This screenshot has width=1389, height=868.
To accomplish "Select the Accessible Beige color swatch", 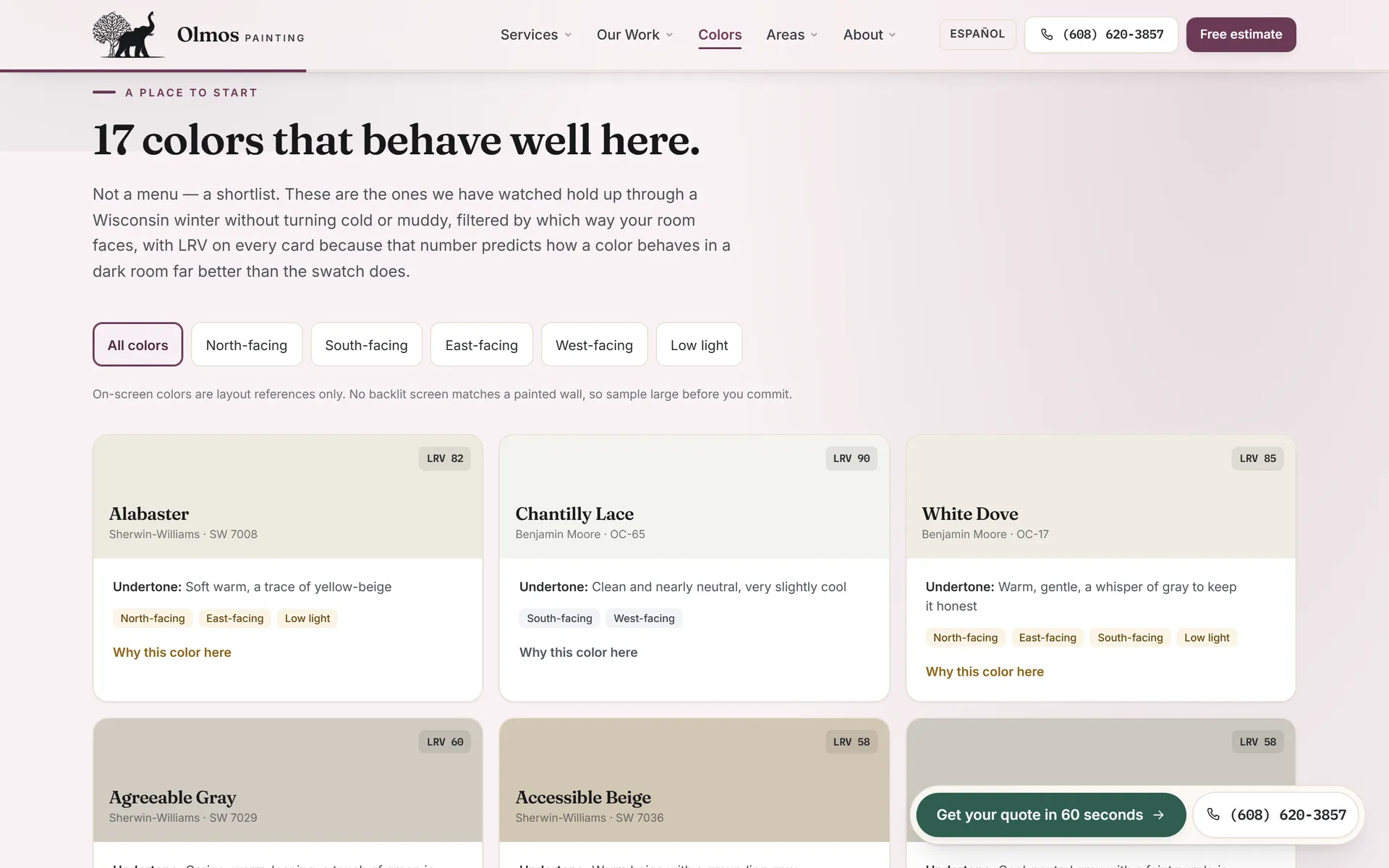I will click(694, 780).
